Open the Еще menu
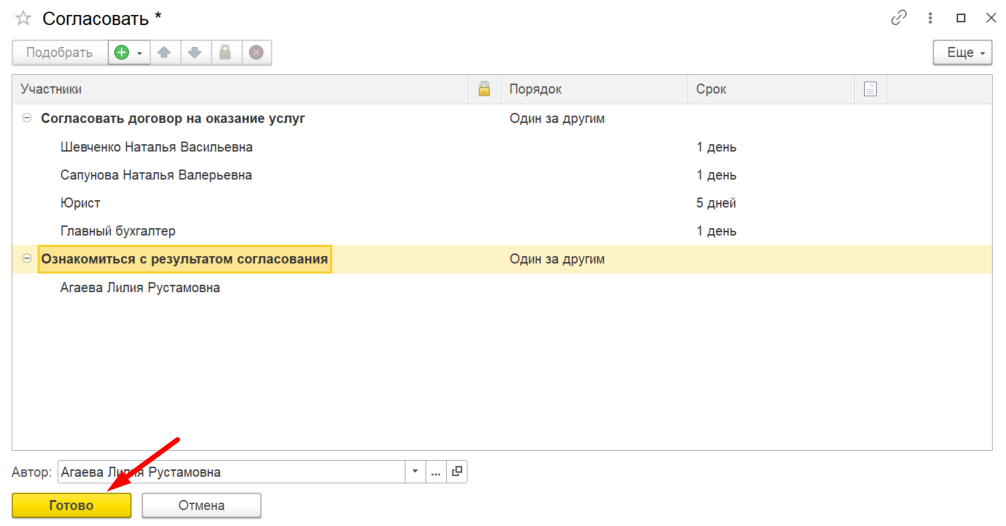Viewport: 1006px width, 526px height. coord(962,53)
